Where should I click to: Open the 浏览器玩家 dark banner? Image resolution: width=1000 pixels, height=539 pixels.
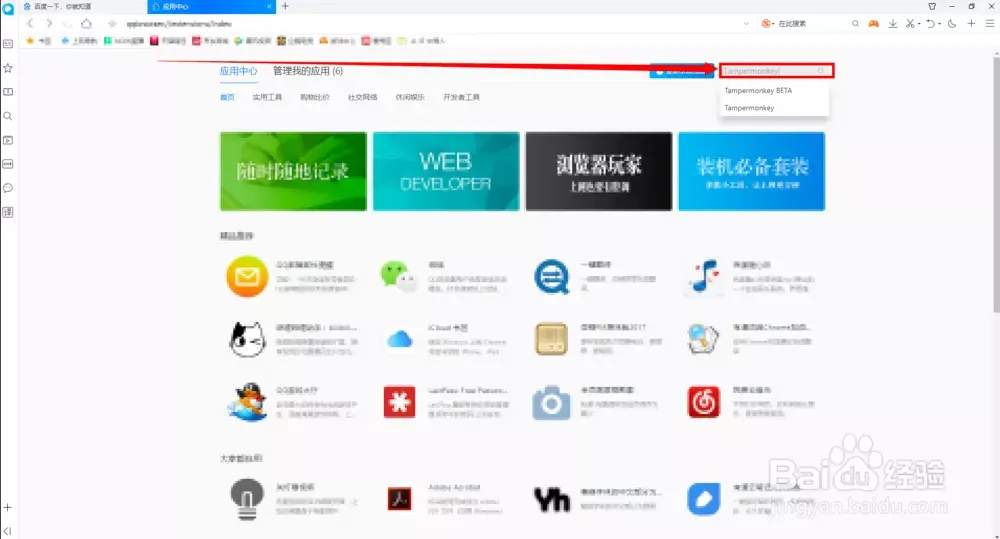click(599, 171)
